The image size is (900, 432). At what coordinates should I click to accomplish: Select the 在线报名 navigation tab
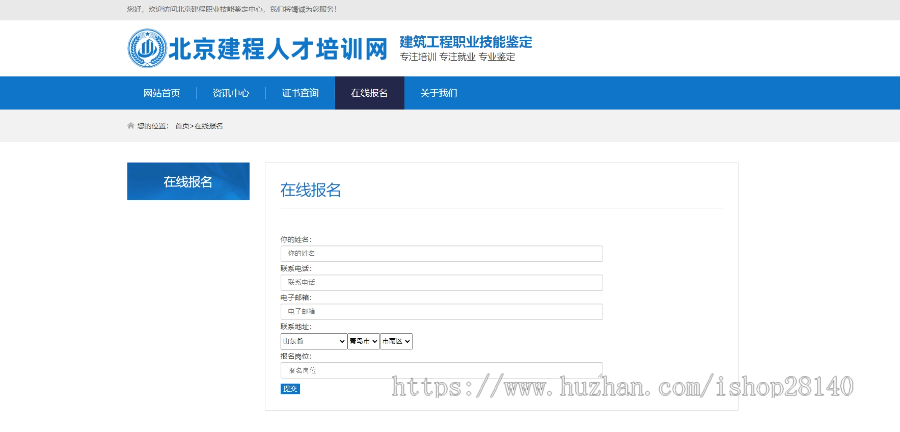pyautogui.click(x=370, y=93)
